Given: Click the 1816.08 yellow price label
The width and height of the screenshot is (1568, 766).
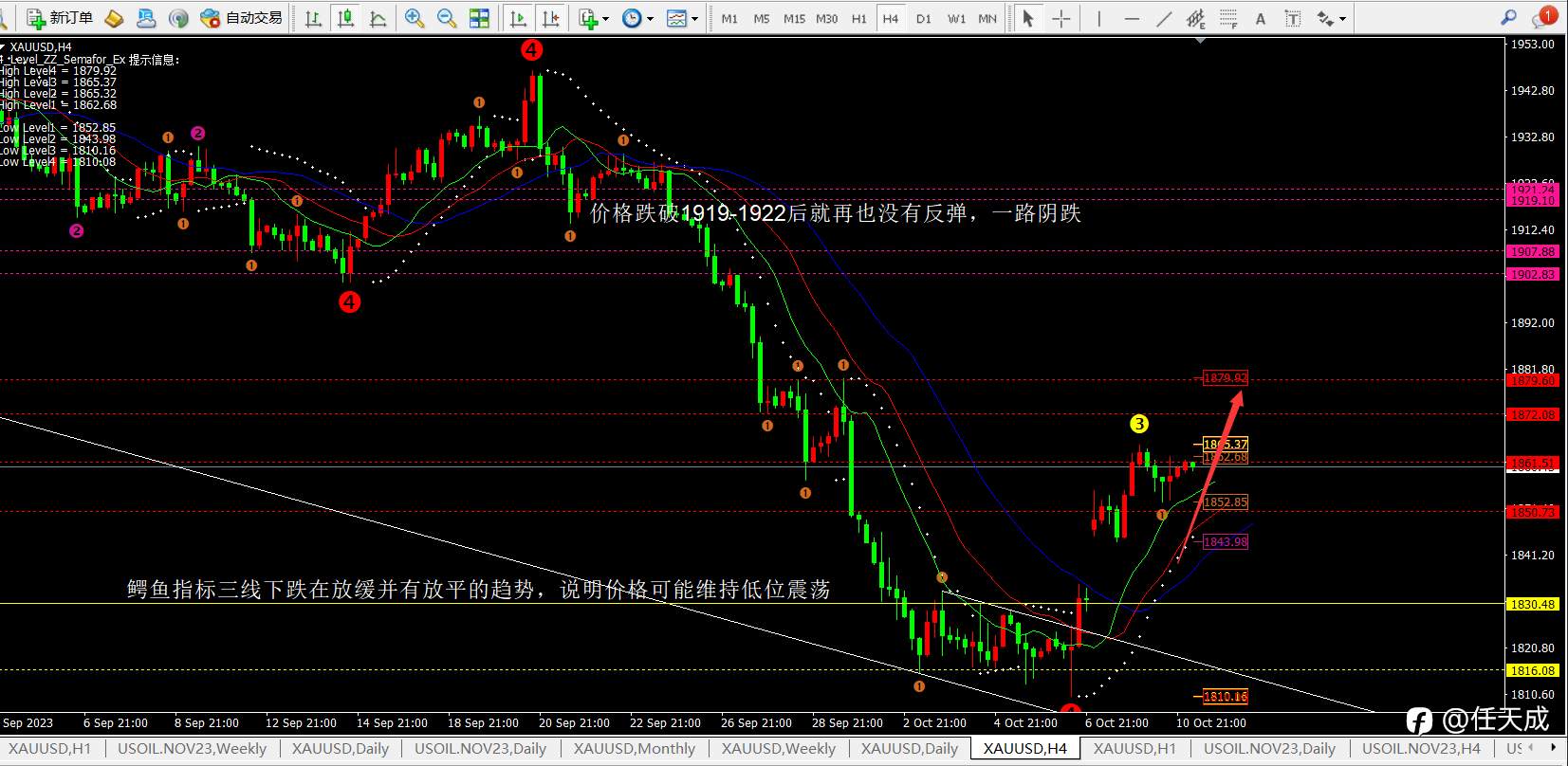Looking at the screenshot, I should 1533,670.
